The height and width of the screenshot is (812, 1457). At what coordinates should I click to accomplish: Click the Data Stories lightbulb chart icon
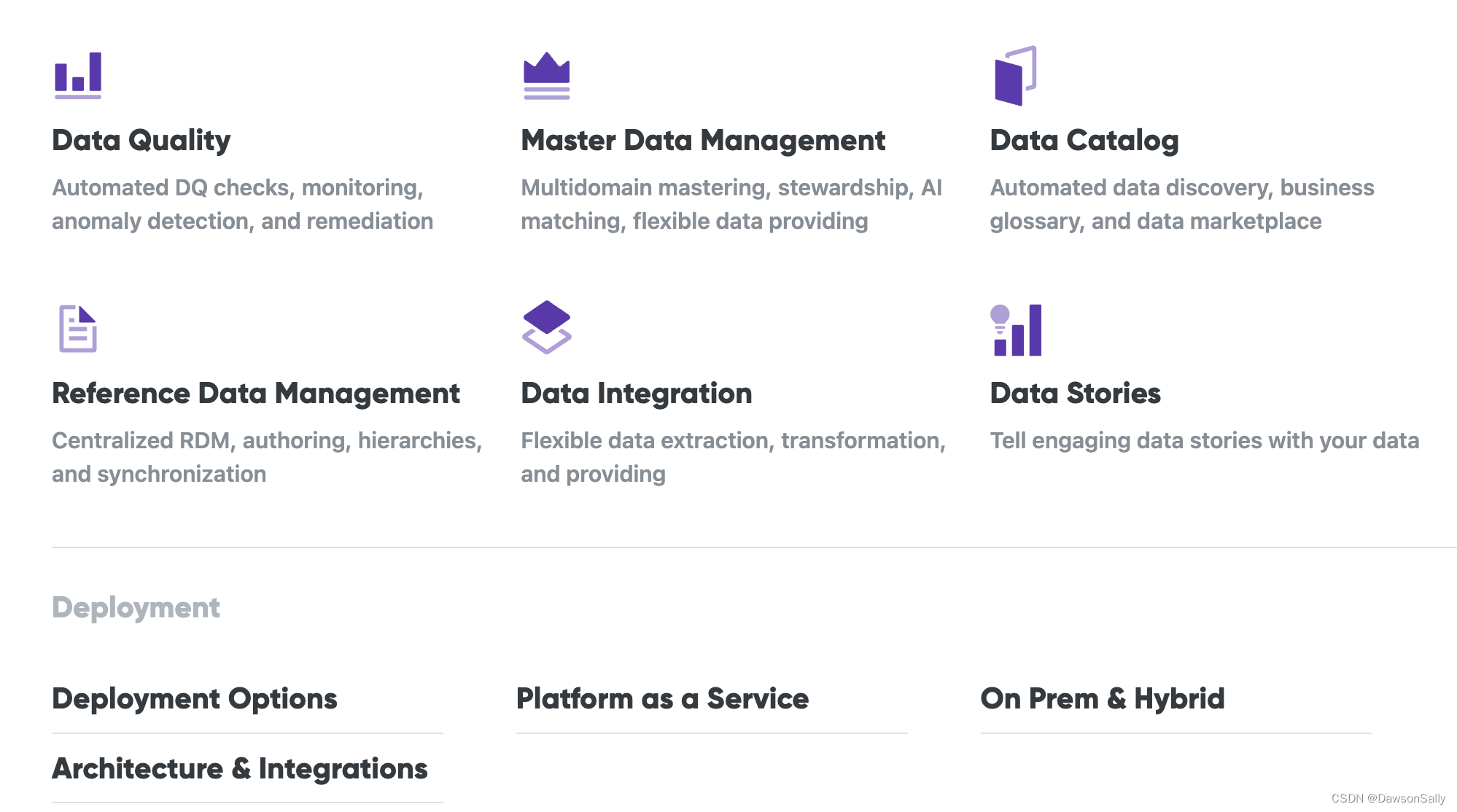(x=1016, y=330)
